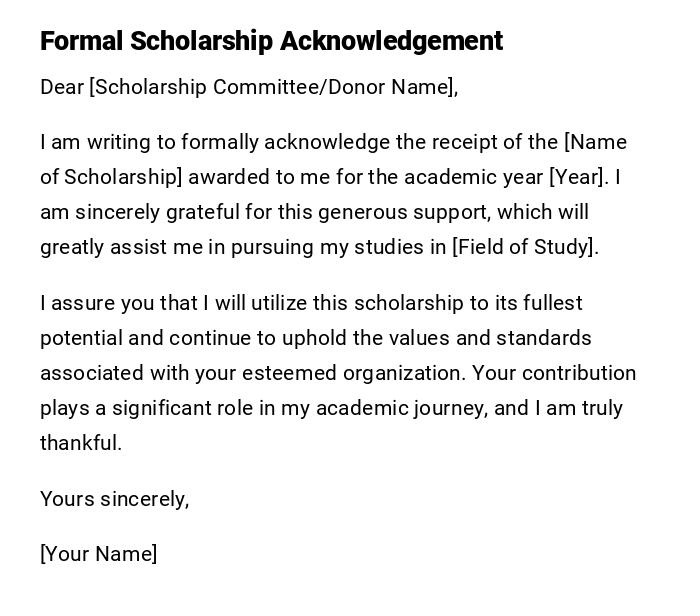
Task: Place cursor on the word thankful
Action: 80,443
